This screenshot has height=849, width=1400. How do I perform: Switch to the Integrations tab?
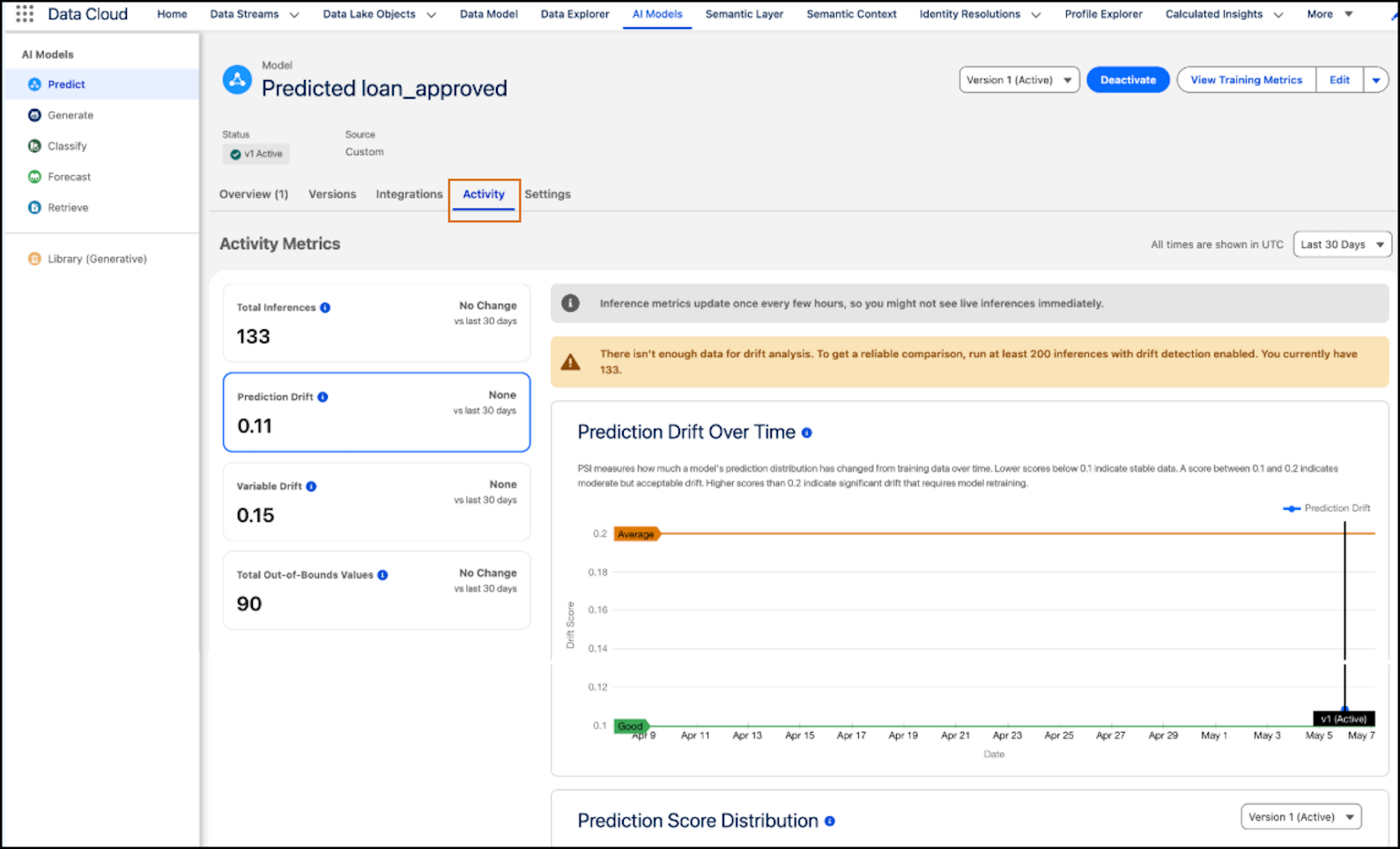click(x=409, y=194)
